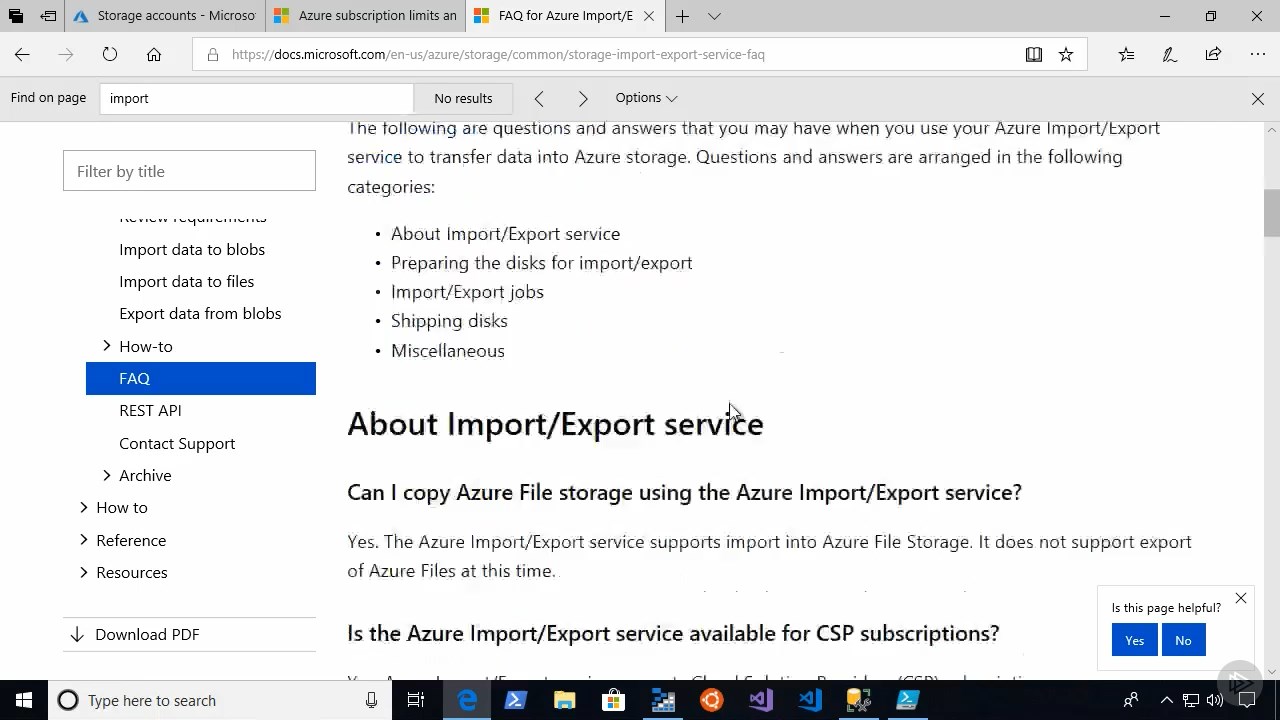Viewport: 1280px width, 720px height.
Task: Open Task View in taskbar
Action: pos(416,700)
